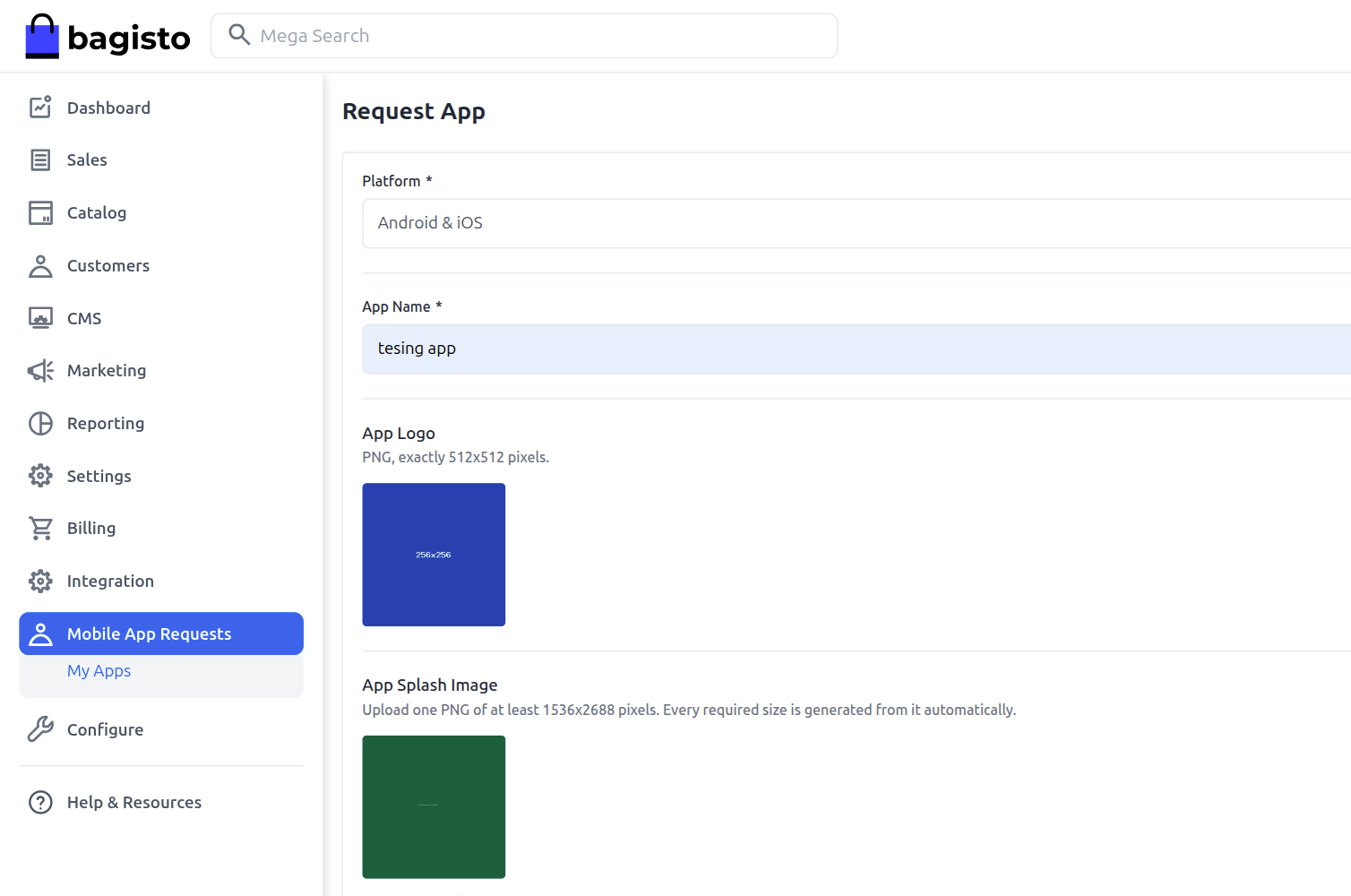Focus the Mega Search input field
Viewport: 1351px width, 896px height.
tap(524, 36)
